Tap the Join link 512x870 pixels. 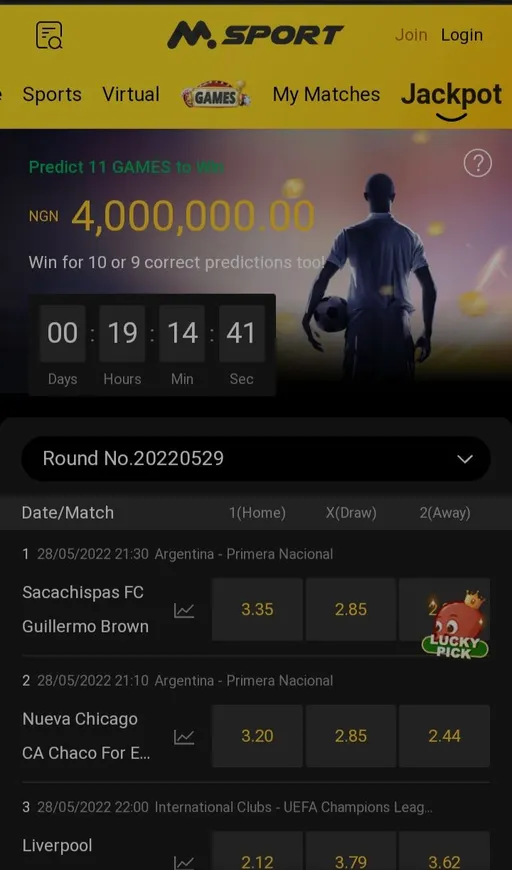point(411,35)
